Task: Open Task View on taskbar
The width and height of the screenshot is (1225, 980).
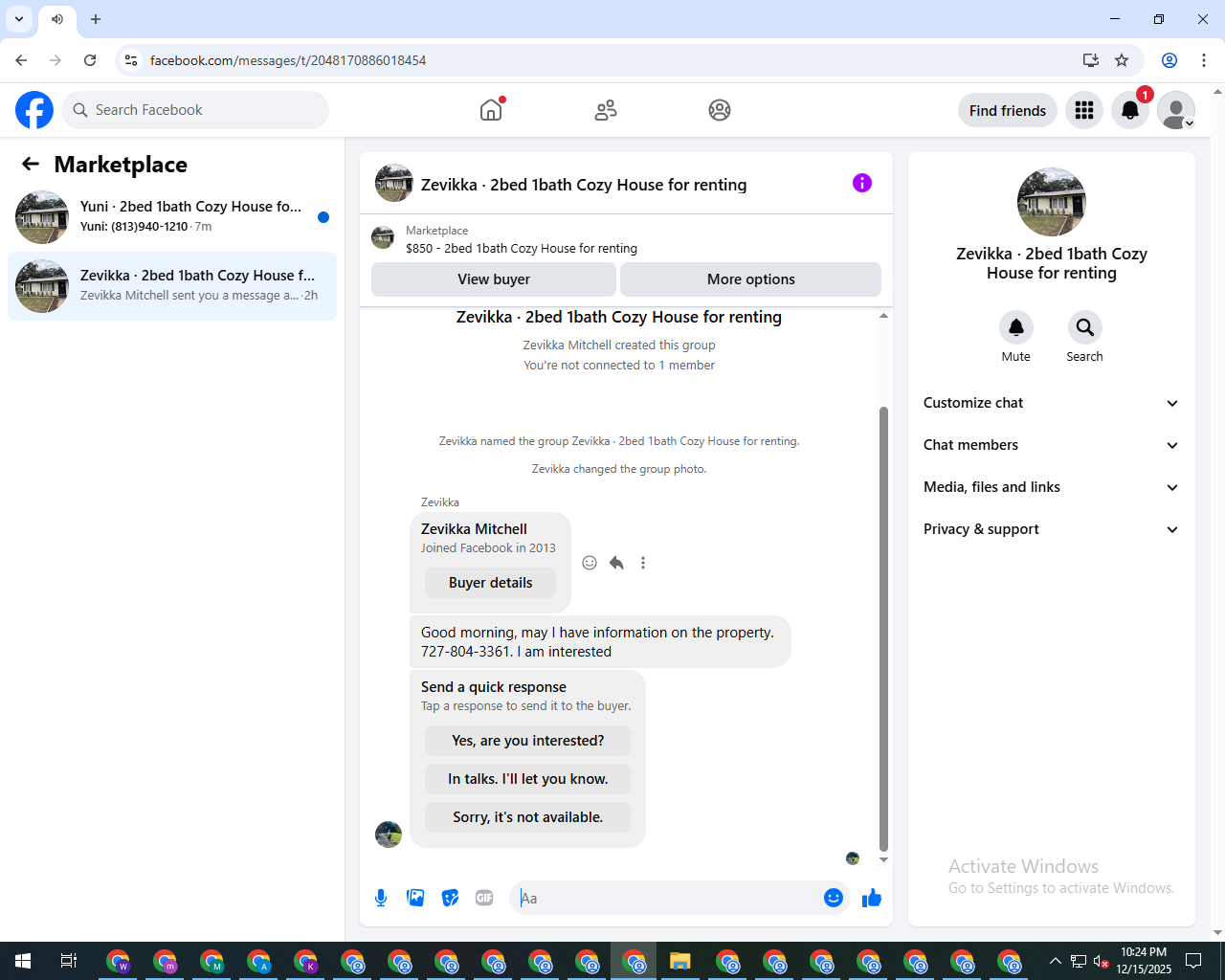Action: point(69,961)
